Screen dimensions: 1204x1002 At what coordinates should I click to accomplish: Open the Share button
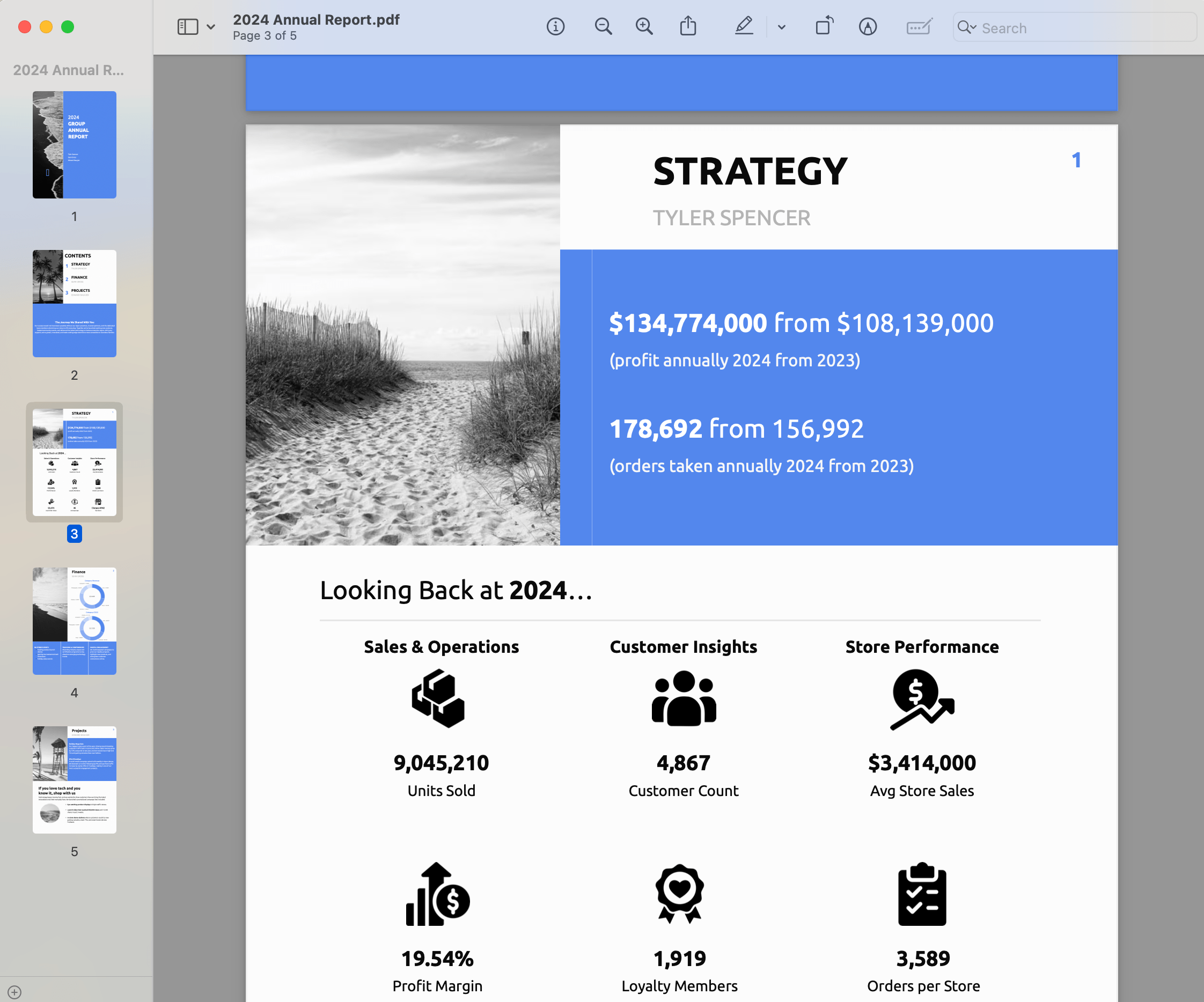point(687,26)
